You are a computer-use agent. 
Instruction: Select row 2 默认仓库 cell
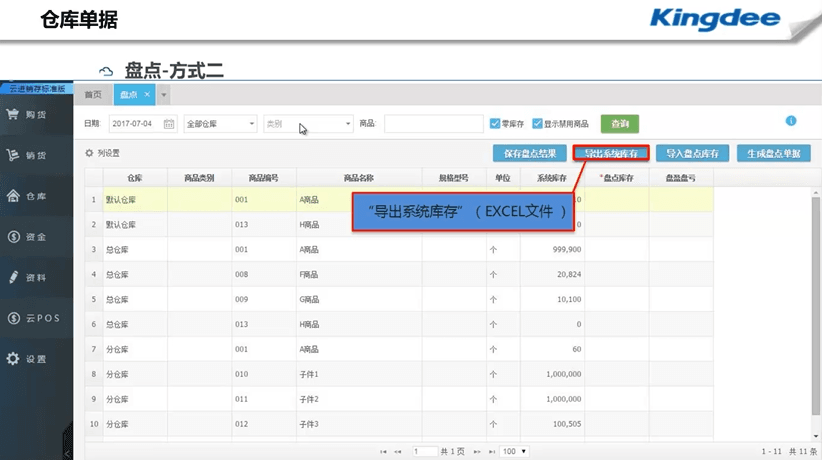[x=135, y=224]
